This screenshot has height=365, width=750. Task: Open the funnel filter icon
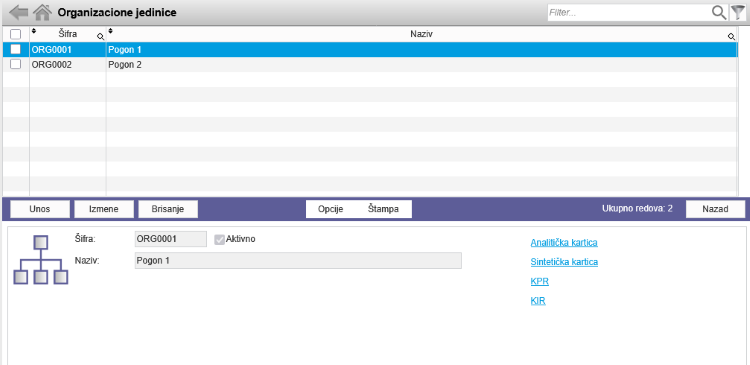click(737, 12)
